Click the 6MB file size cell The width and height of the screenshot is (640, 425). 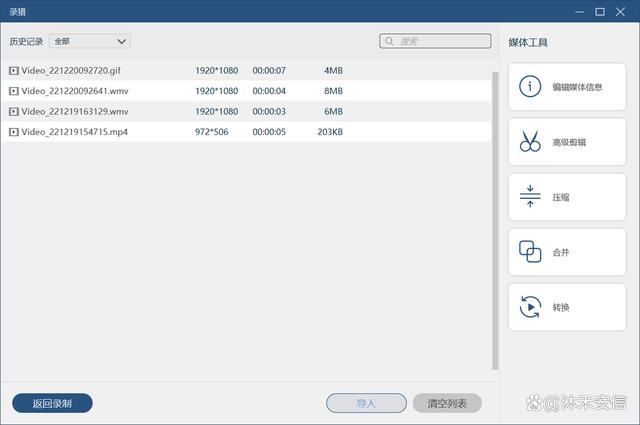click(x=333, y=111)
